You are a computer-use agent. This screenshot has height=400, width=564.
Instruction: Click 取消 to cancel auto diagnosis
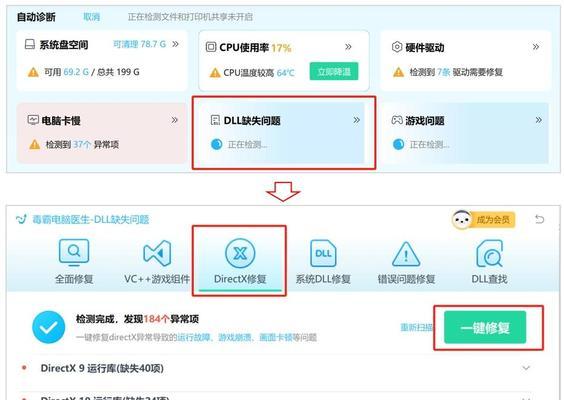(x=91, y=17)
